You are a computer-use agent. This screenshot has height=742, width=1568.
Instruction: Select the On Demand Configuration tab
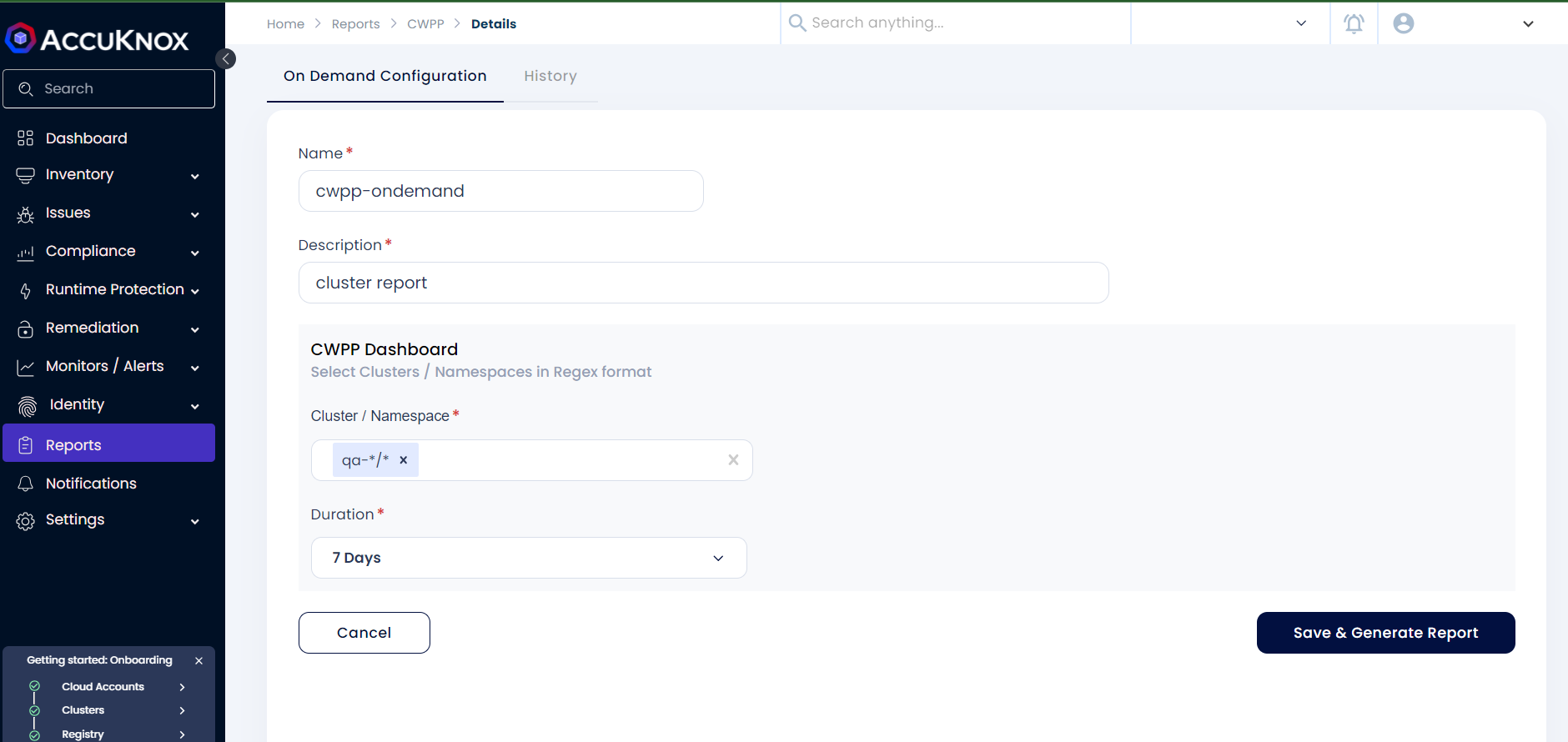tap(385, 76)
